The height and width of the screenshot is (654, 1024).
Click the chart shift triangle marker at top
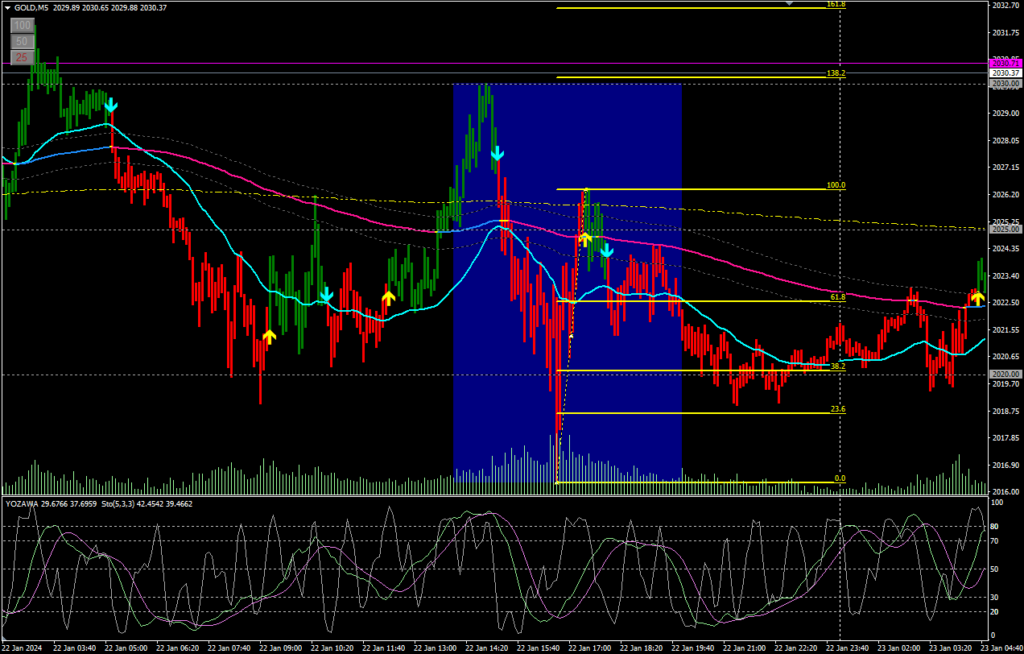click(x=790, y=4)
